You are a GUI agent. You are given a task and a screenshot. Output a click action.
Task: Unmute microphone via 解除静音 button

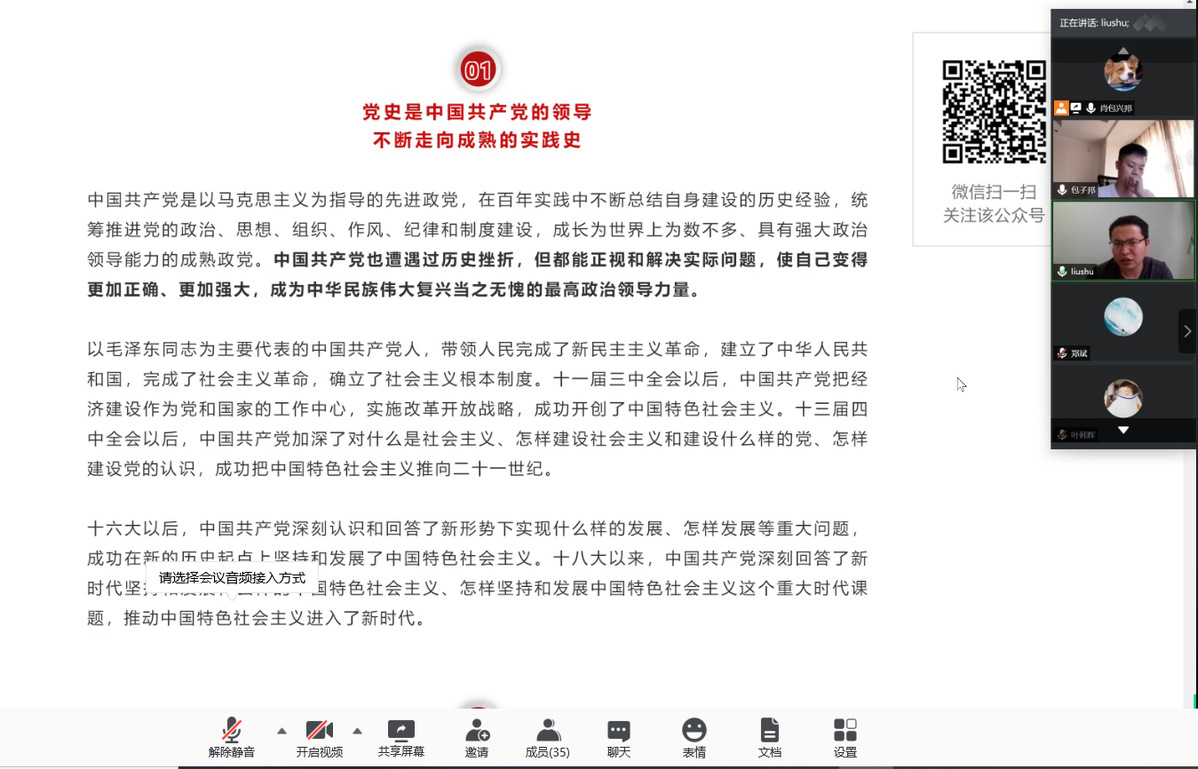click(232, 738)
